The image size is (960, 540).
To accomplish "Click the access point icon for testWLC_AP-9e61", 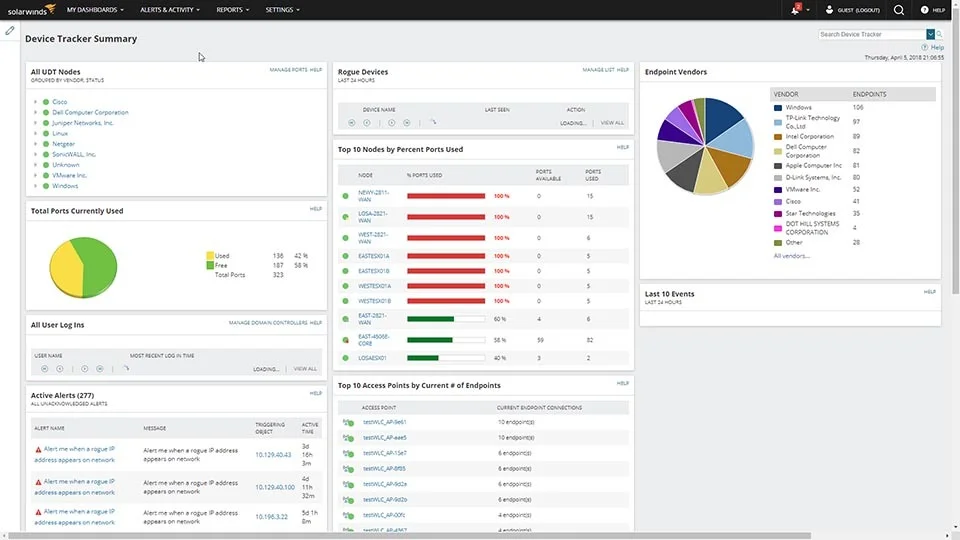I will pos(348,422).
